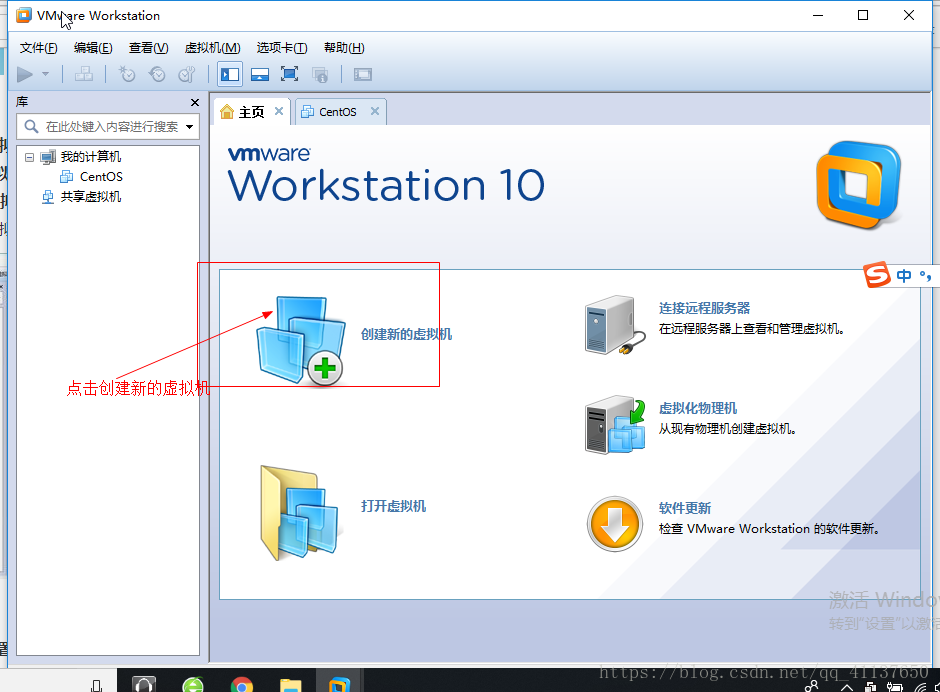
Task: Open the 虚拟机(M) menu
Action: click(x=212, y=48)
